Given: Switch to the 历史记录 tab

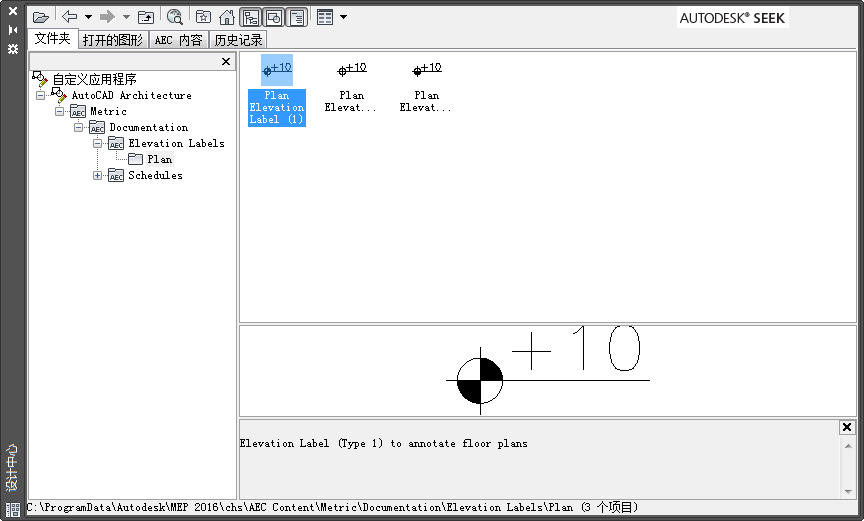Looking at the screenshot, I should click(x=238, y=40).
